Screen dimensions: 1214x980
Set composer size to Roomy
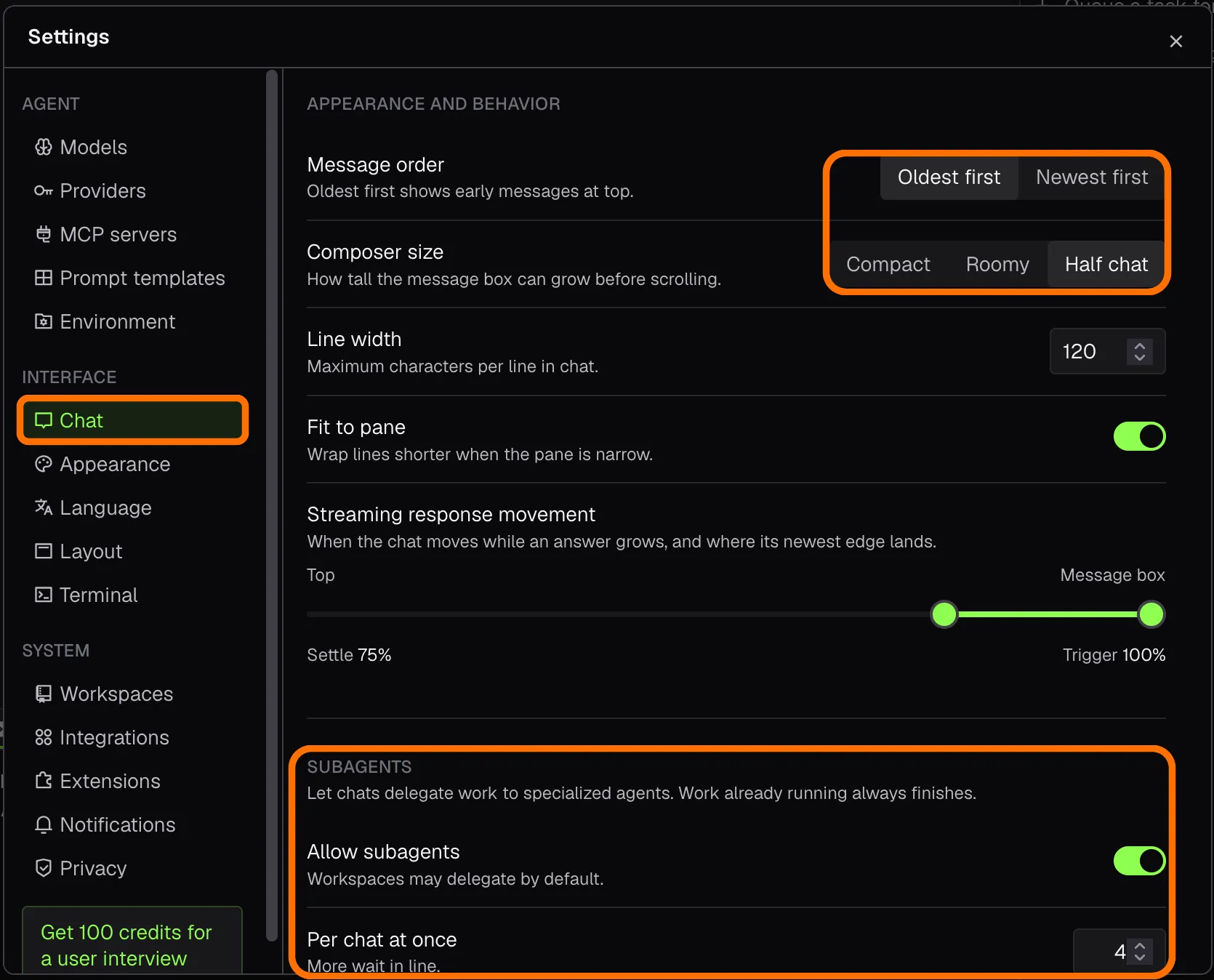[x=997, y=265]
